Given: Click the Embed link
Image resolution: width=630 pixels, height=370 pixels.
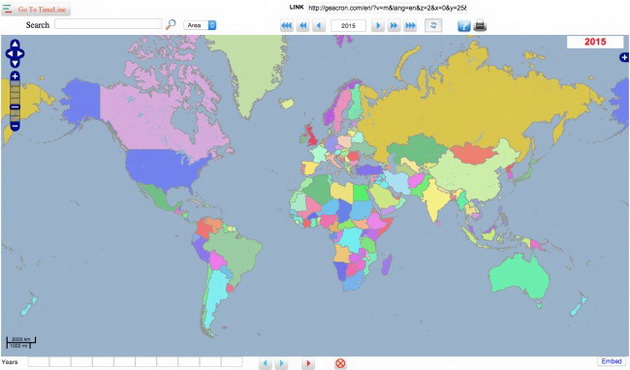Looking at the screenshot, I should (x=611, y=361).
